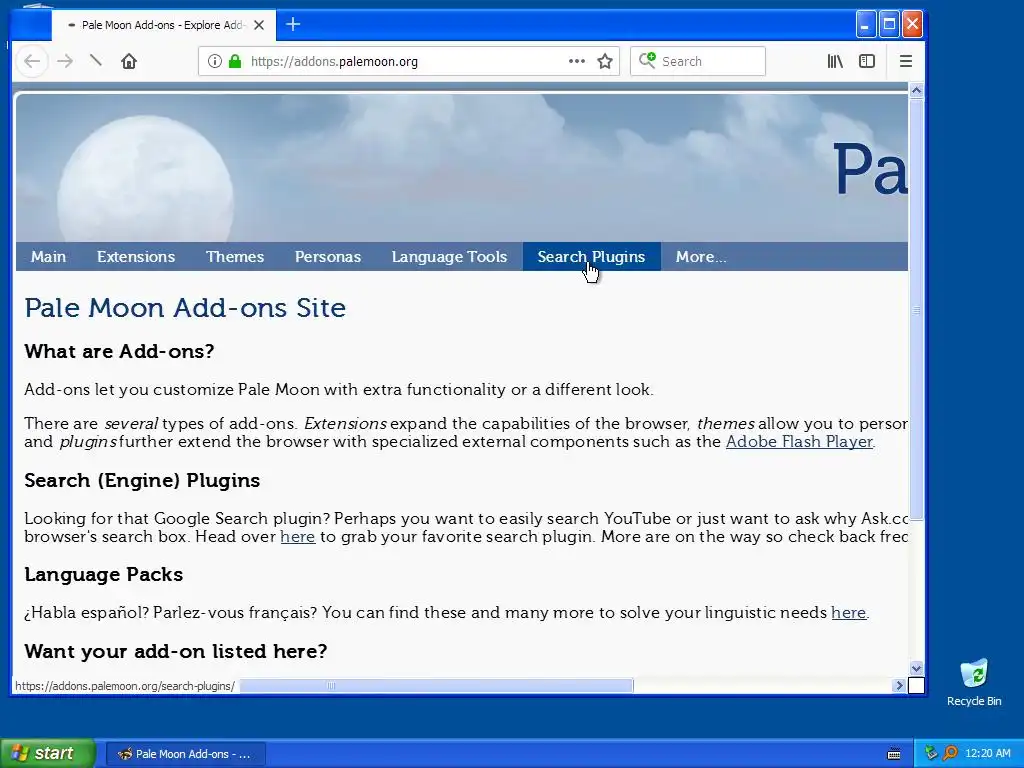The height and width of the screenshot is (768, 1024).
Task: Open Language Tools section
Action: (449, 257)
